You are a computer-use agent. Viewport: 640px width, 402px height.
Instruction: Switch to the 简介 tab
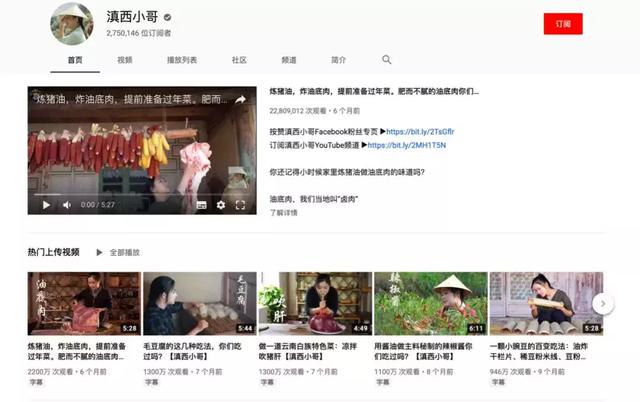coord(338,60)
